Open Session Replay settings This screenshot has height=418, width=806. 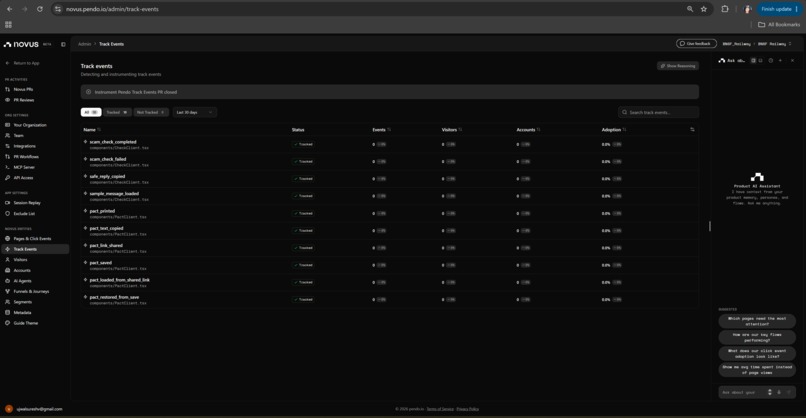coord(27,203)
